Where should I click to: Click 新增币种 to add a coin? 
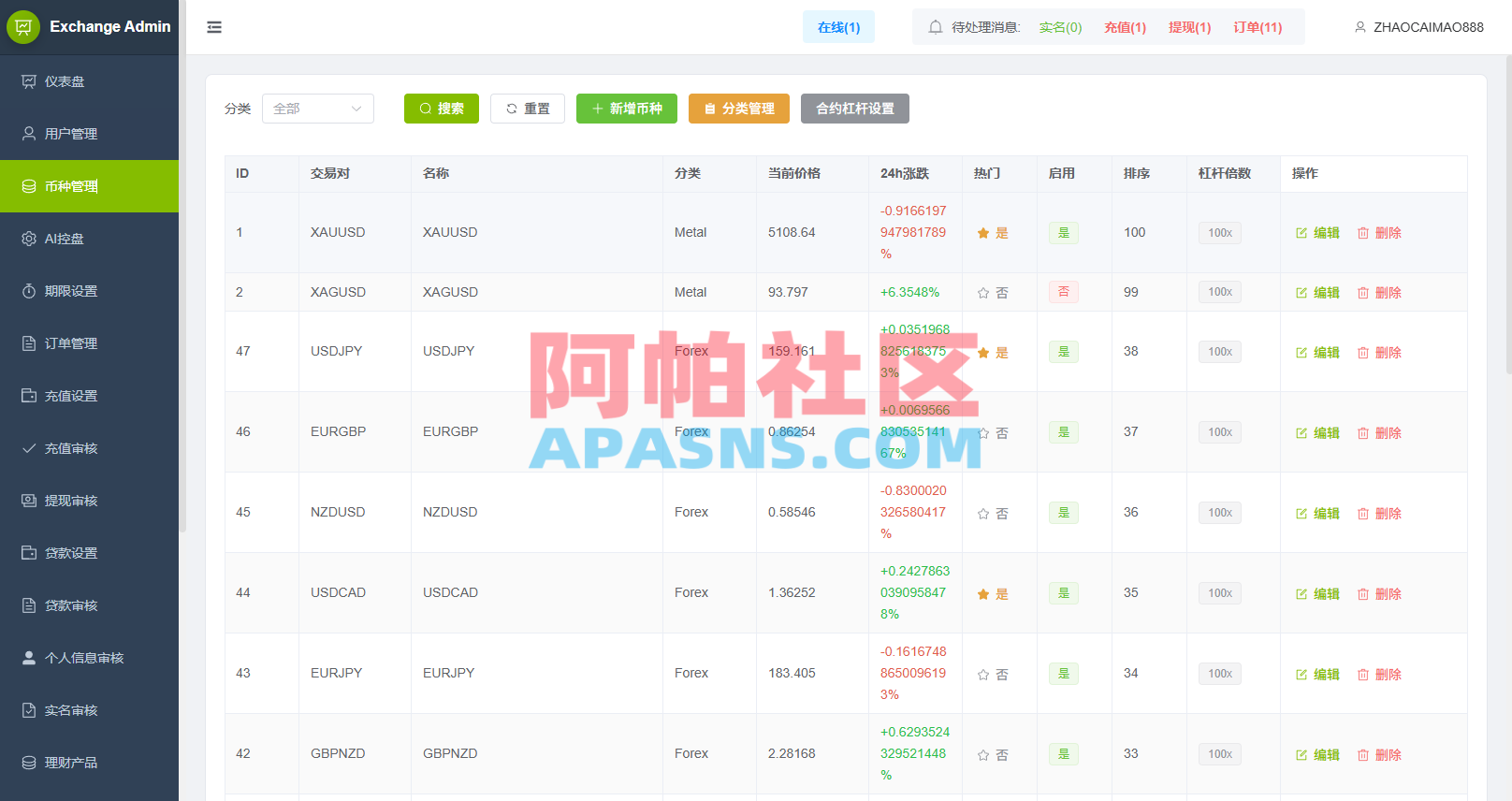pos(627,109)
